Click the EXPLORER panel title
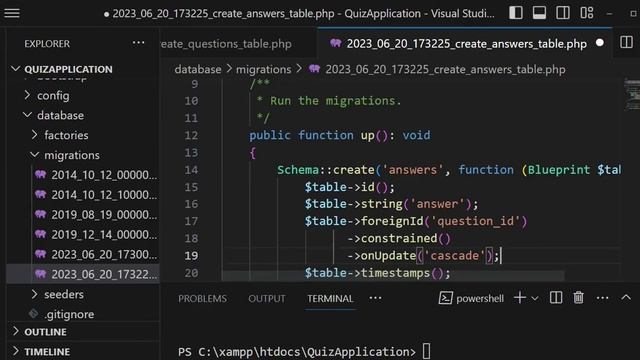This screenshot has width=640, height=360. (47, 44)
